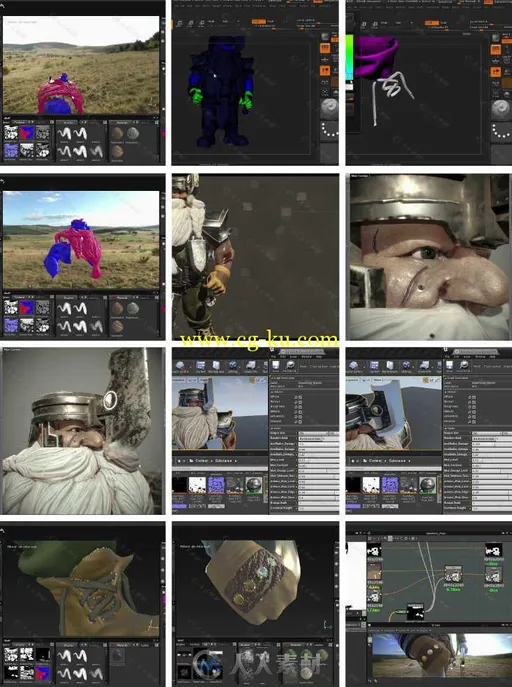
Task: Click Lit view mode button in Unreal bearded-dwarf viewport
Action: pyautogui.click(x=192, y=380)
